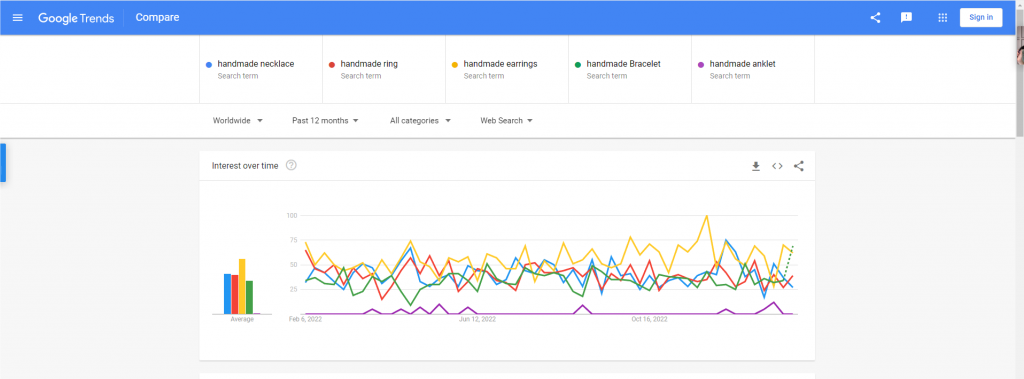Click the Compare header label

click(x=157, y=18)
